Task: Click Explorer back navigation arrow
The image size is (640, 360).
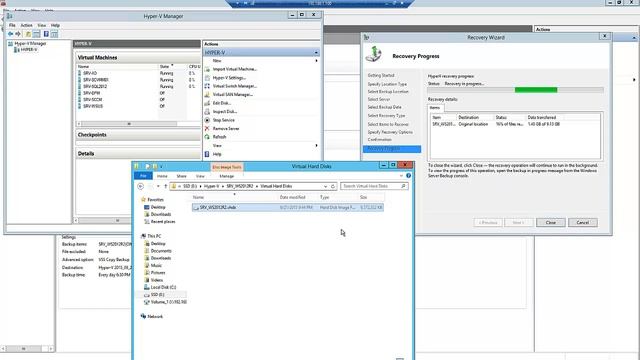Action: [x=140, y=186]
